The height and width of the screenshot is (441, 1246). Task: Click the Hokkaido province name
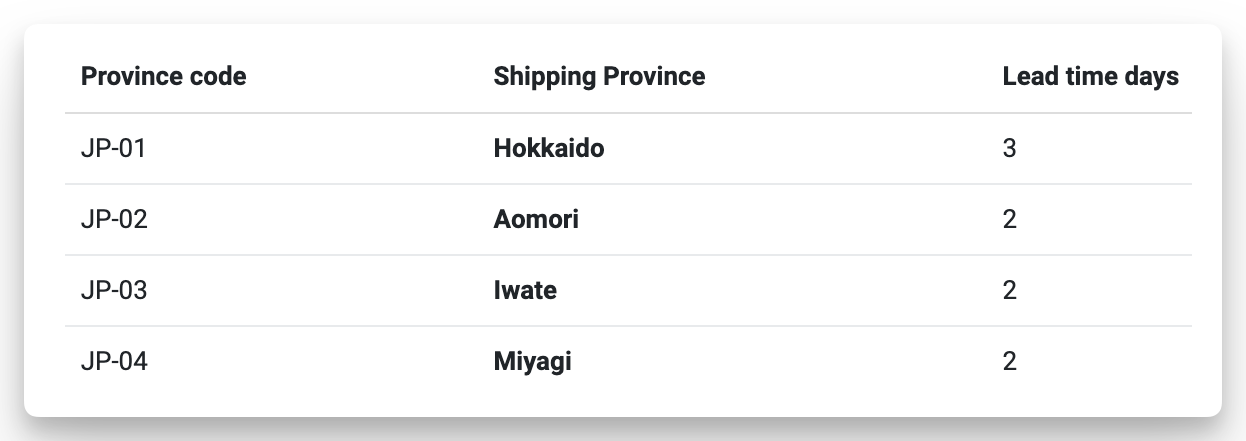pos(549,149)
